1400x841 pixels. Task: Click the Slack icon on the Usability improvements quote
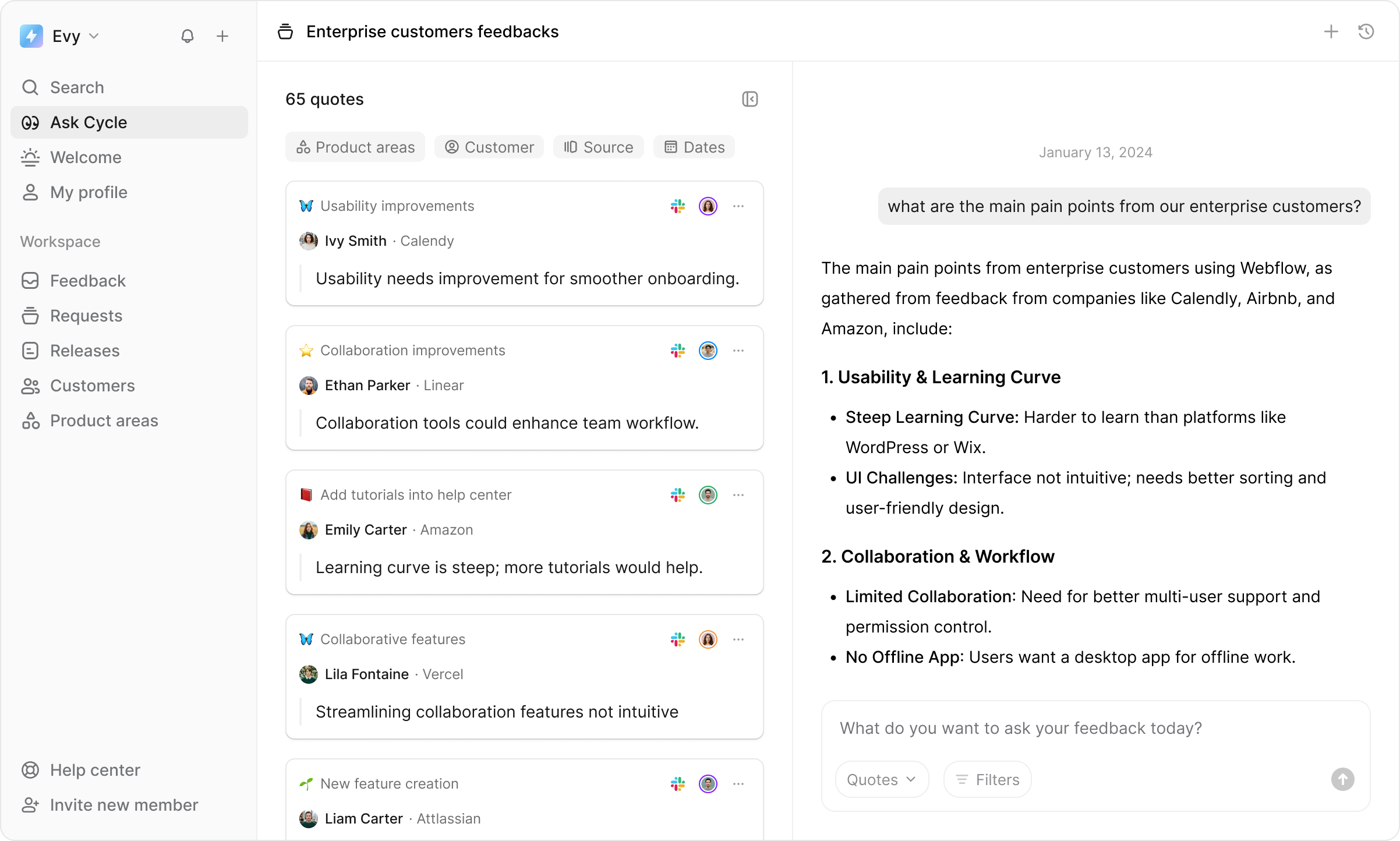677,206
